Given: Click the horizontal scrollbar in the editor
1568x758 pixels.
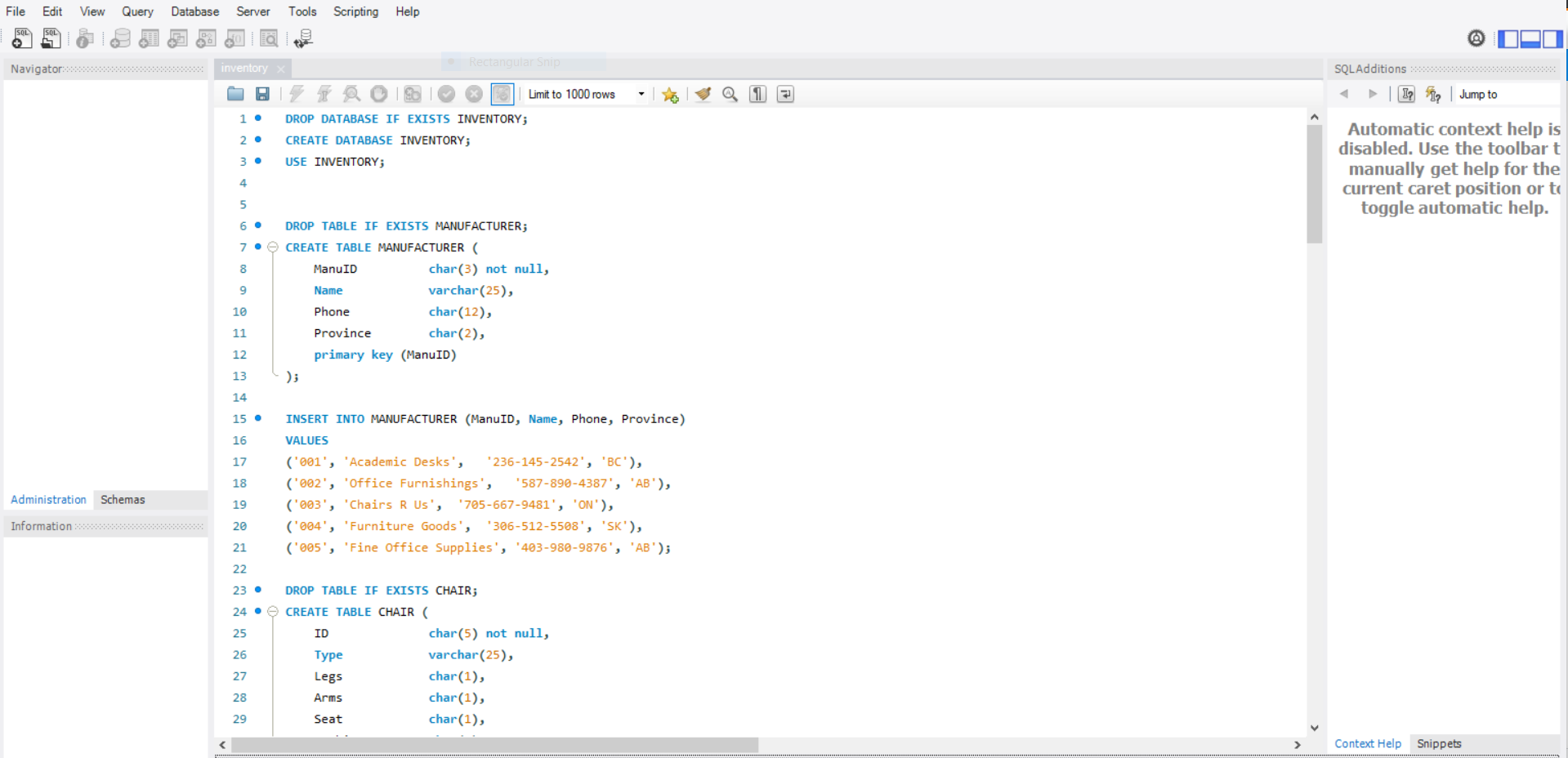Looking at the screenshot, I should [494, 745].
